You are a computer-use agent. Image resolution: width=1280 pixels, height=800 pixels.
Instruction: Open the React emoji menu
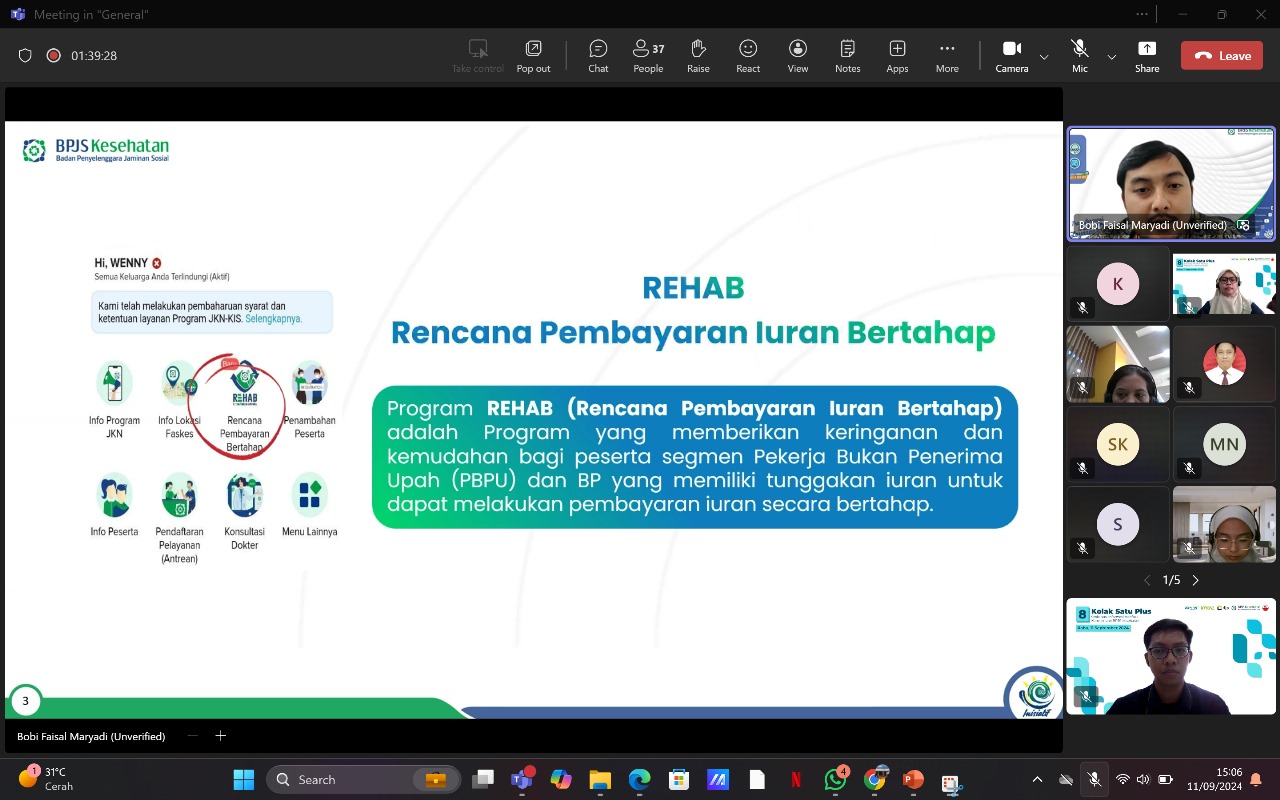pos(748,56)
